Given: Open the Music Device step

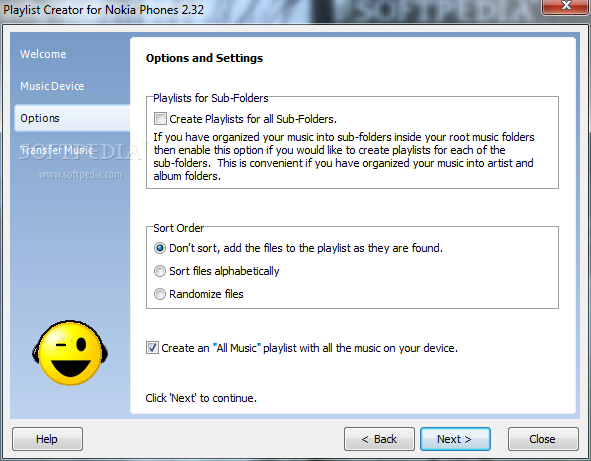Looking at the screenshot, I should [52, 86].
